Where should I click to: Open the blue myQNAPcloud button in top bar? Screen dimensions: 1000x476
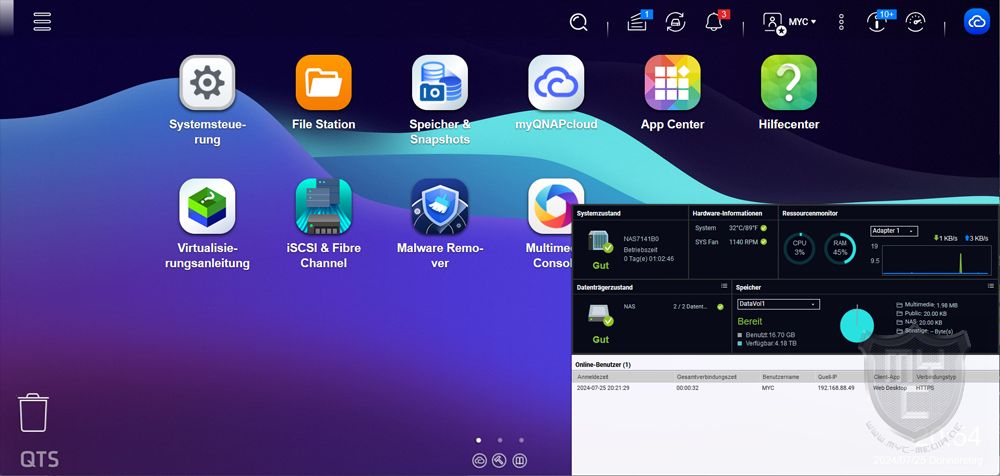[x=976, y=22]
